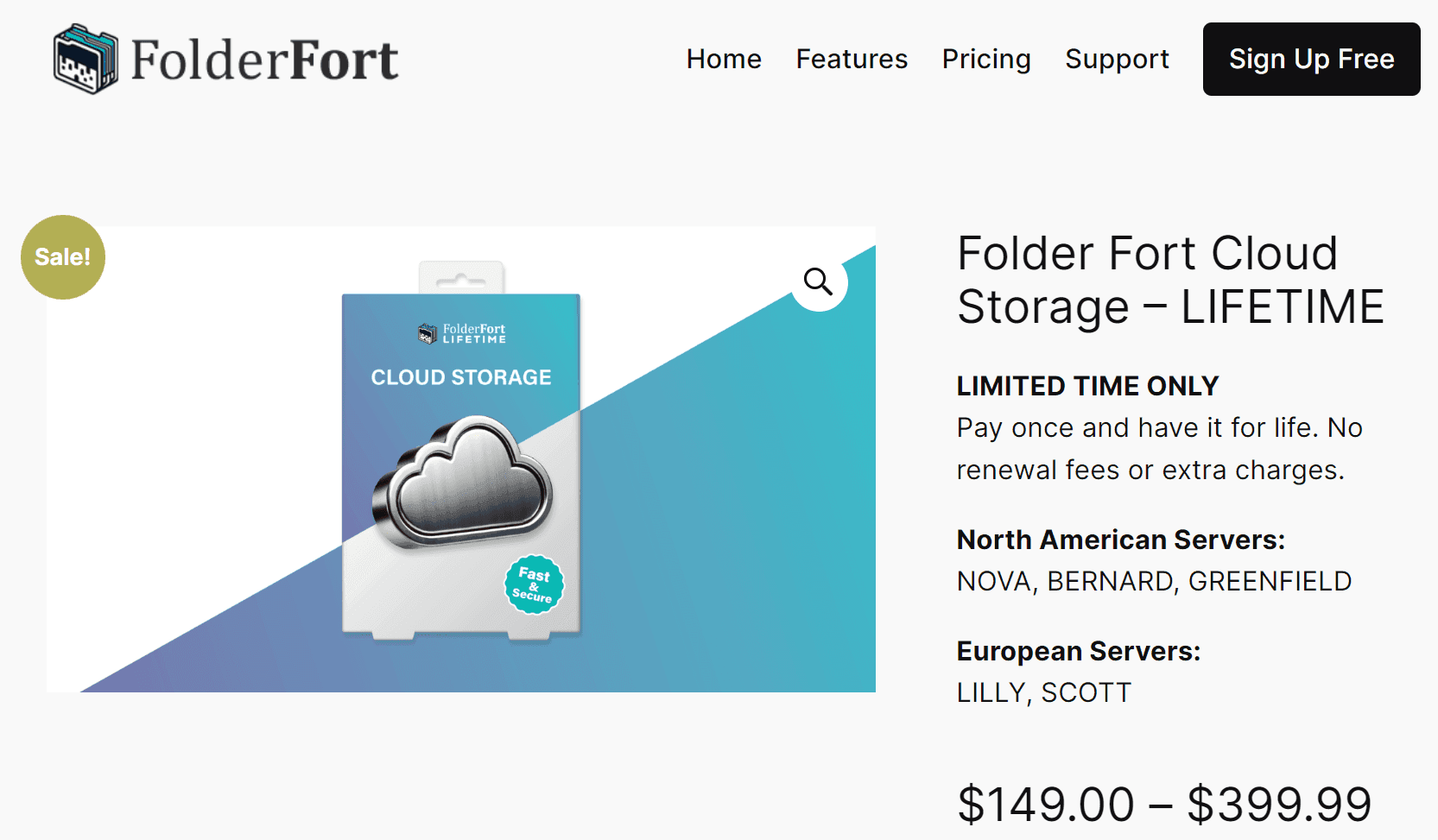Screen dimensions: 1438x840
Task: Click the Fast & Secure badge on box
Action: 534,584
